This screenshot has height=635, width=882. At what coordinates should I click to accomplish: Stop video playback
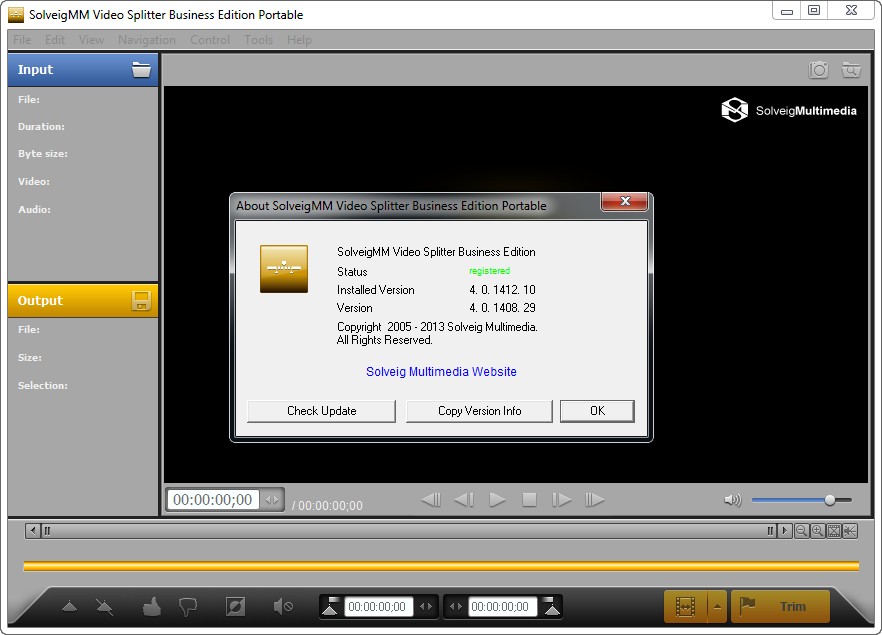529,499
